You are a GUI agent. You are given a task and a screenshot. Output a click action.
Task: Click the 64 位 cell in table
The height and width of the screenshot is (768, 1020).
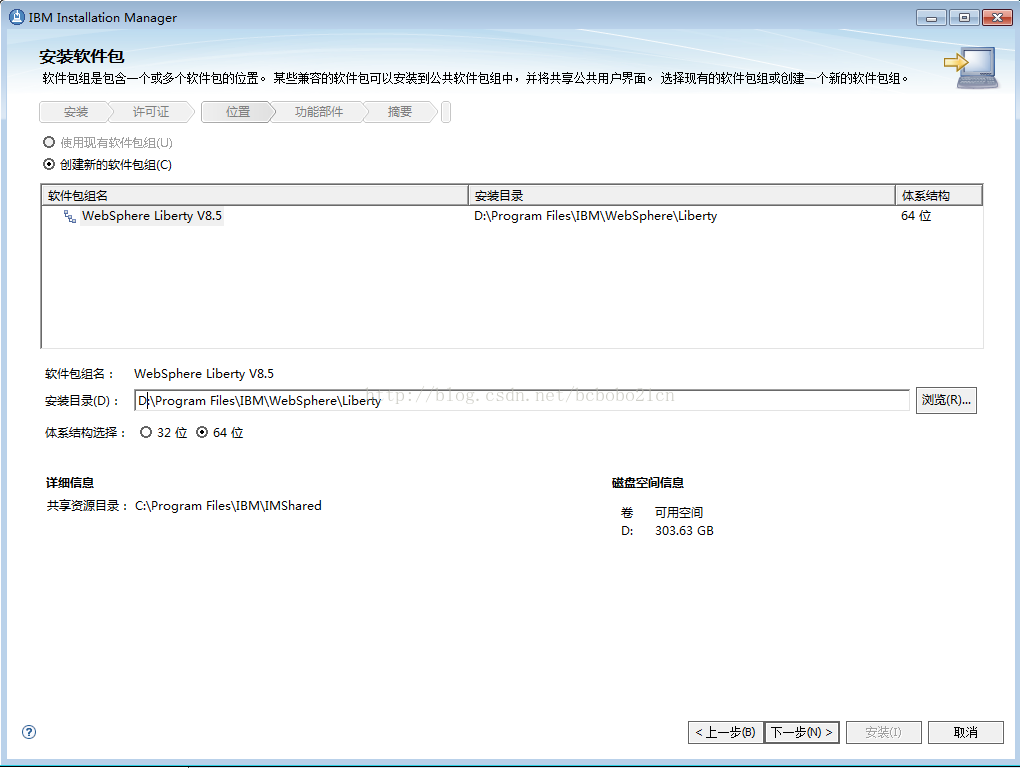pyautogui.click(x=916, y=216)
